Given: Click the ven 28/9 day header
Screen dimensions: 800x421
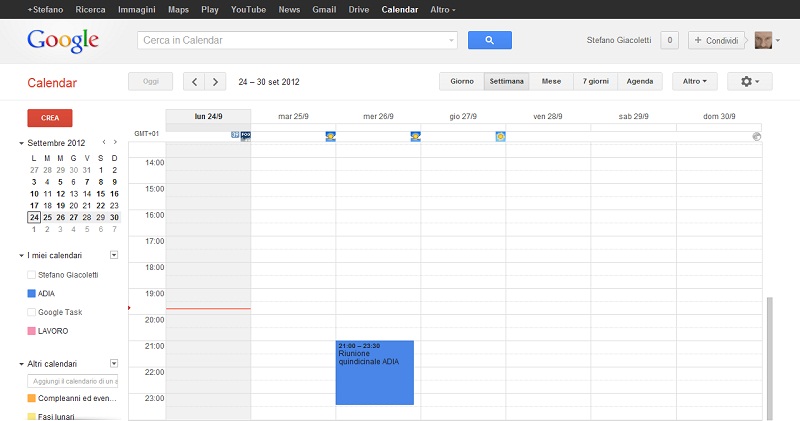Looking at the screenshot, I should click(x=548, y=116).
